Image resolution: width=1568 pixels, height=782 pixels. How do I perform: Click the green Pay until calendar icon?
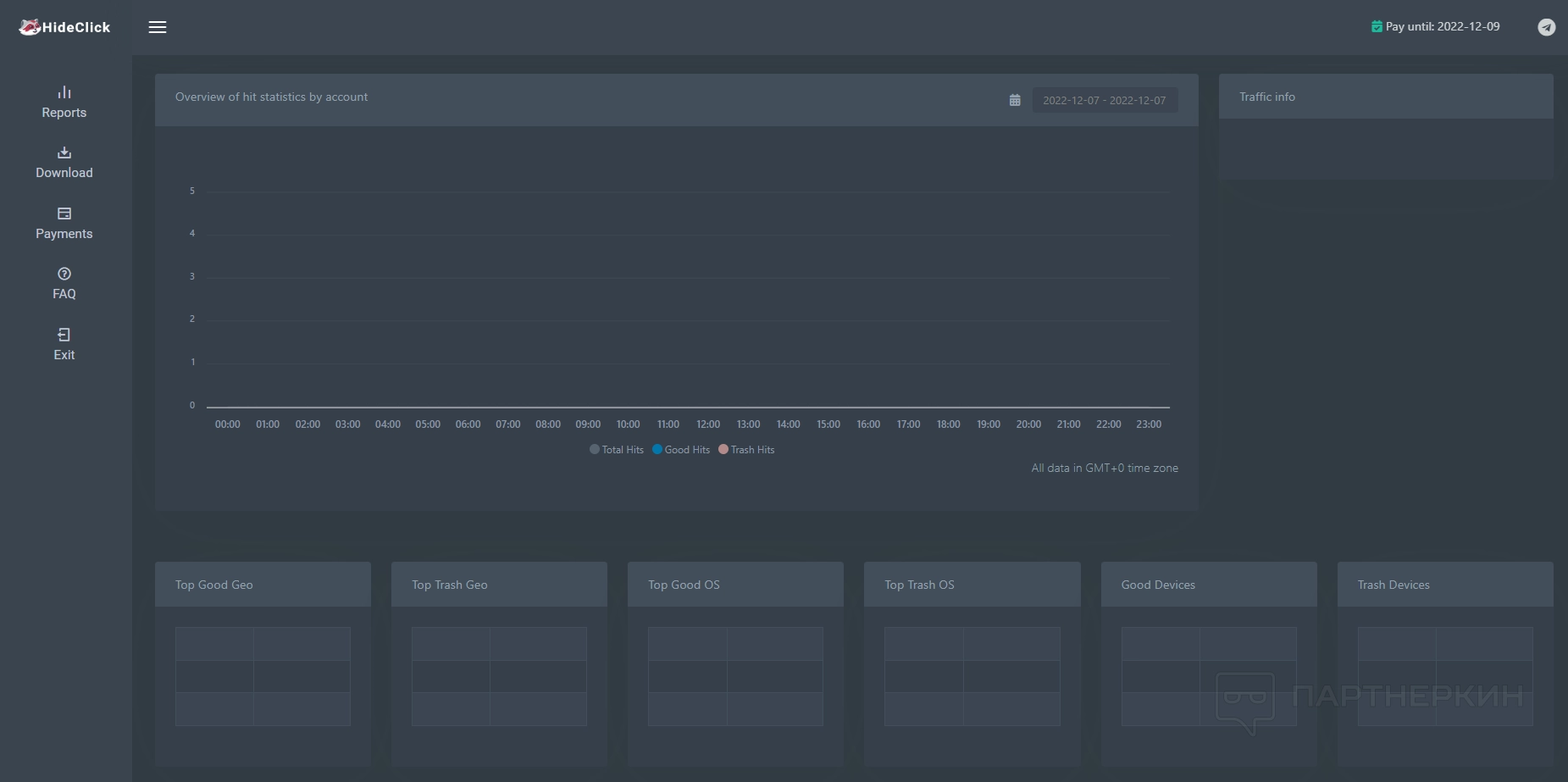point(1377,27)
